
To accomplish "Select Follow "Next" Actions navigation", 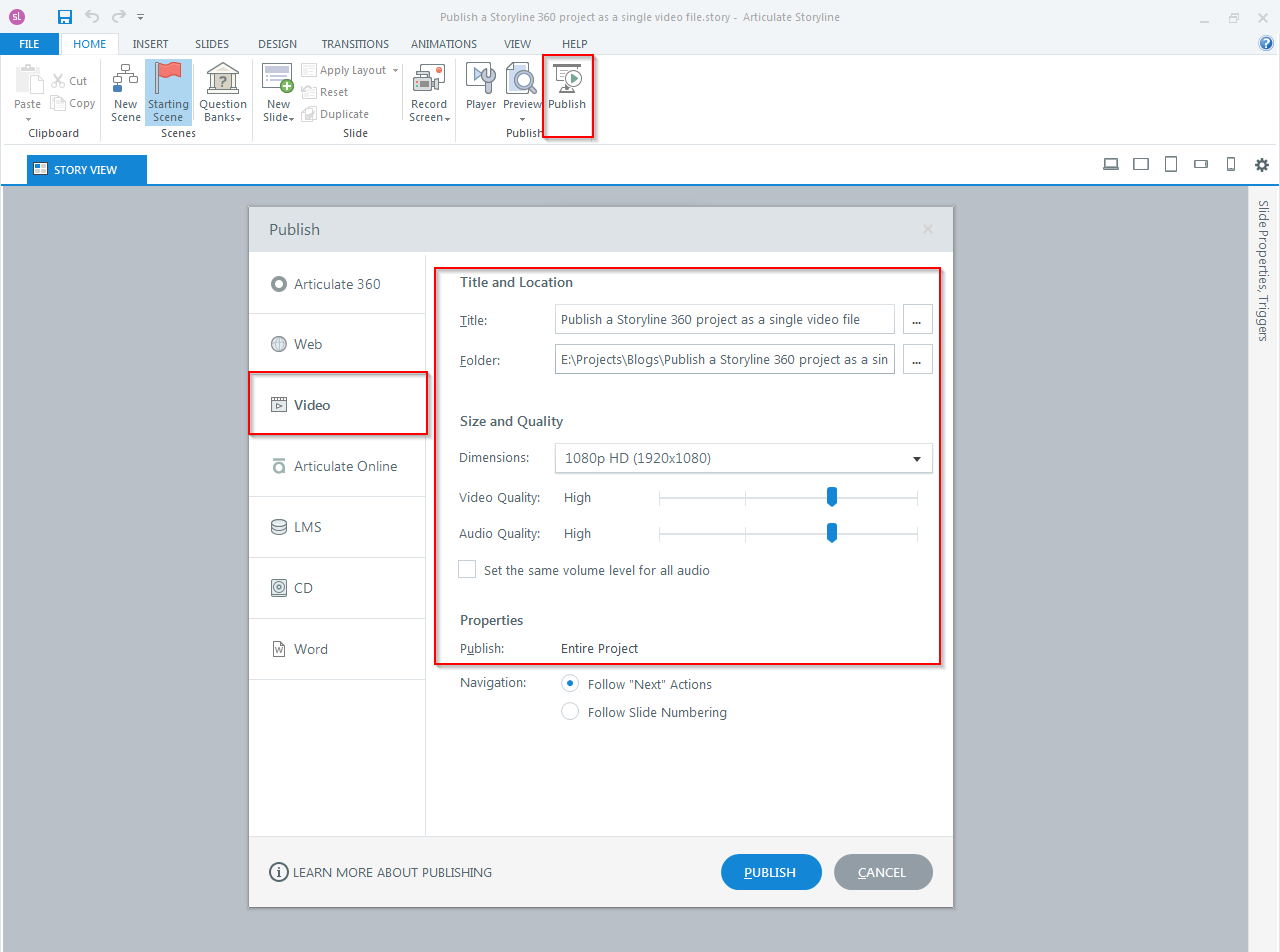I will pyautogui.click(x=570, y=684).
